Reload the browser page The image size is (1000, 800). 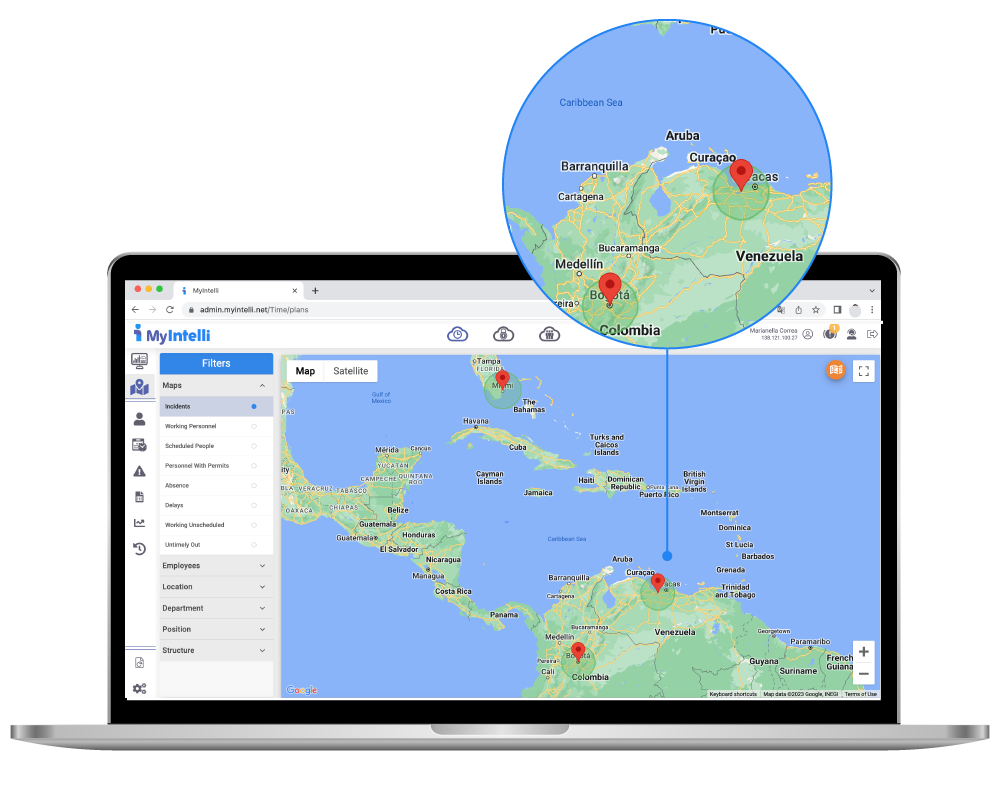coord(170,309)
